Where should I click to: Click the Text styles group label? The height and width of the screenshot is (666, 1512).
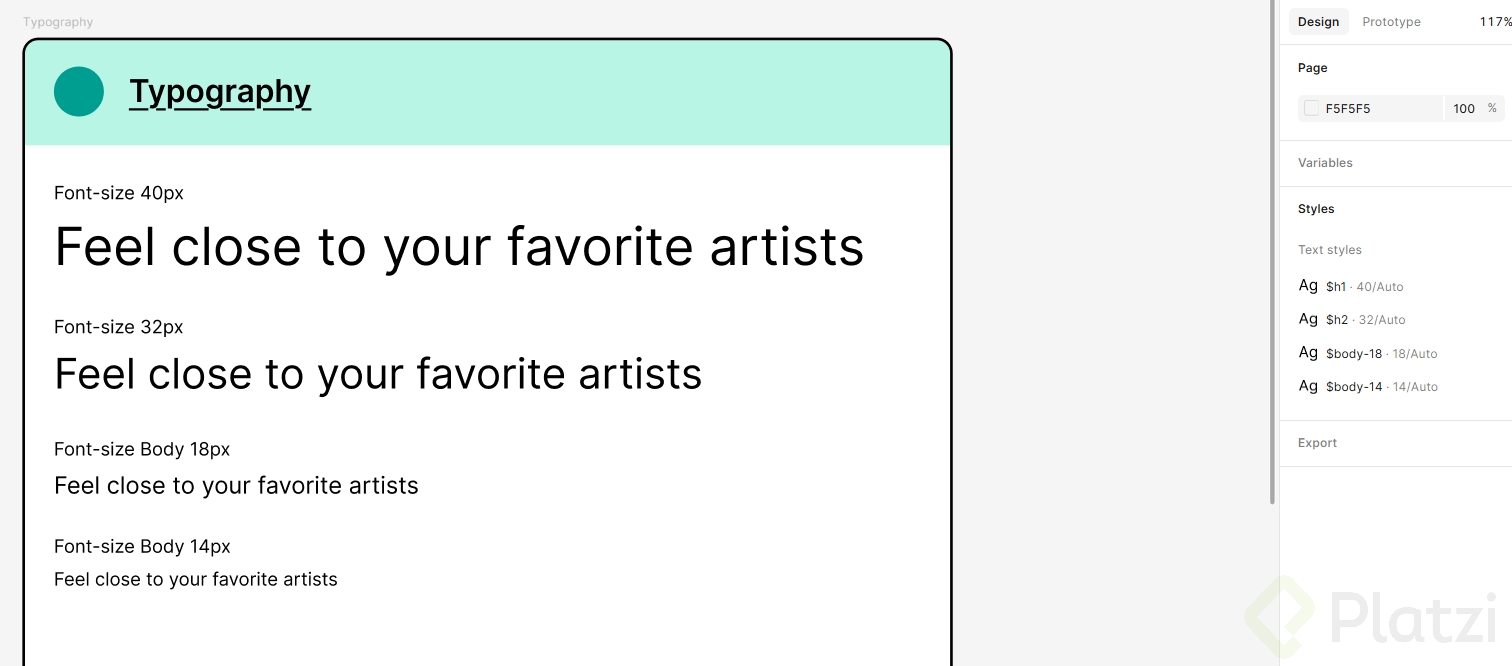[x=1330, y=250]
